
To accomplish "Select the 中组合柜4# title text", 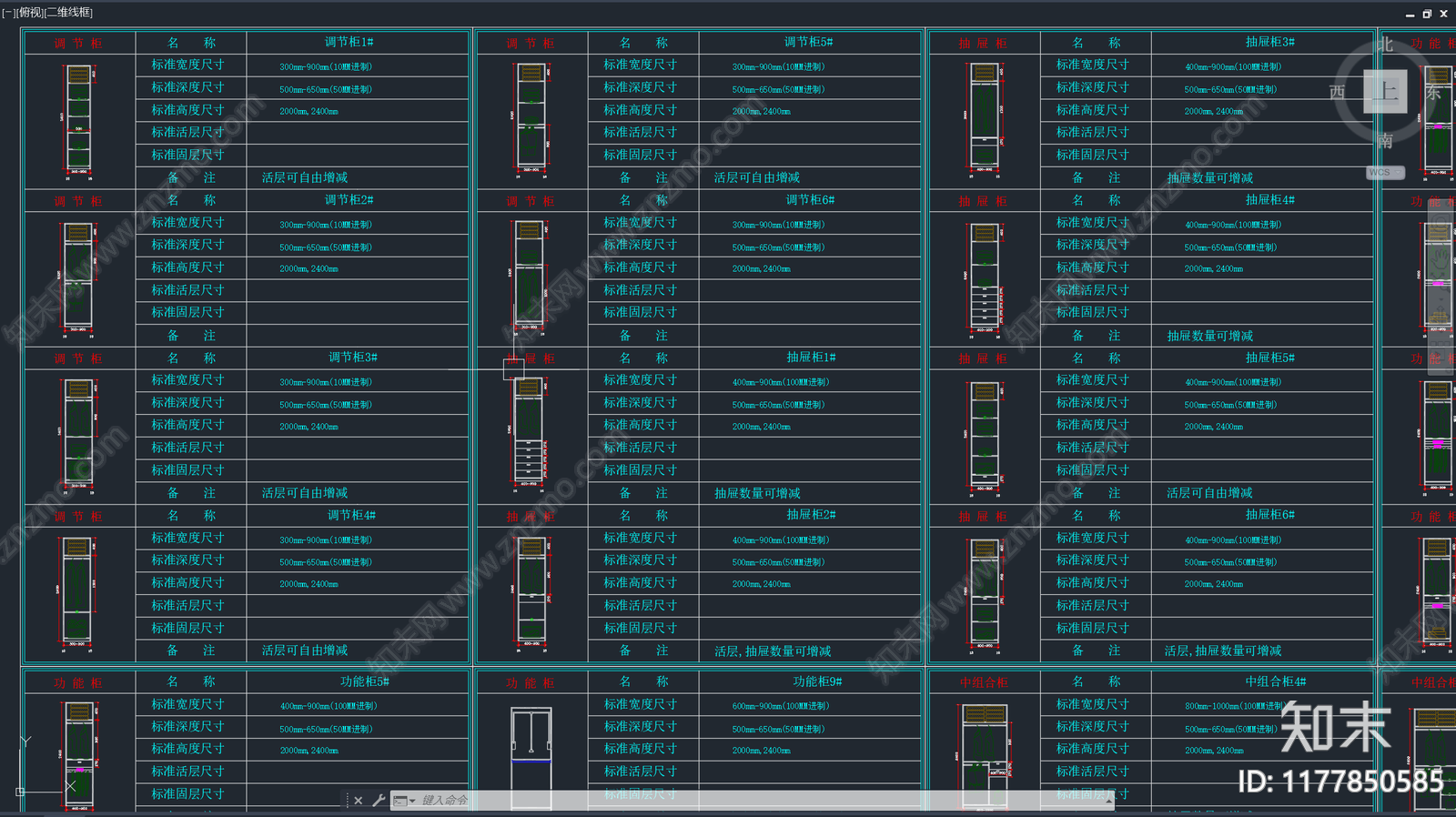I will [x=1276, y=681].
